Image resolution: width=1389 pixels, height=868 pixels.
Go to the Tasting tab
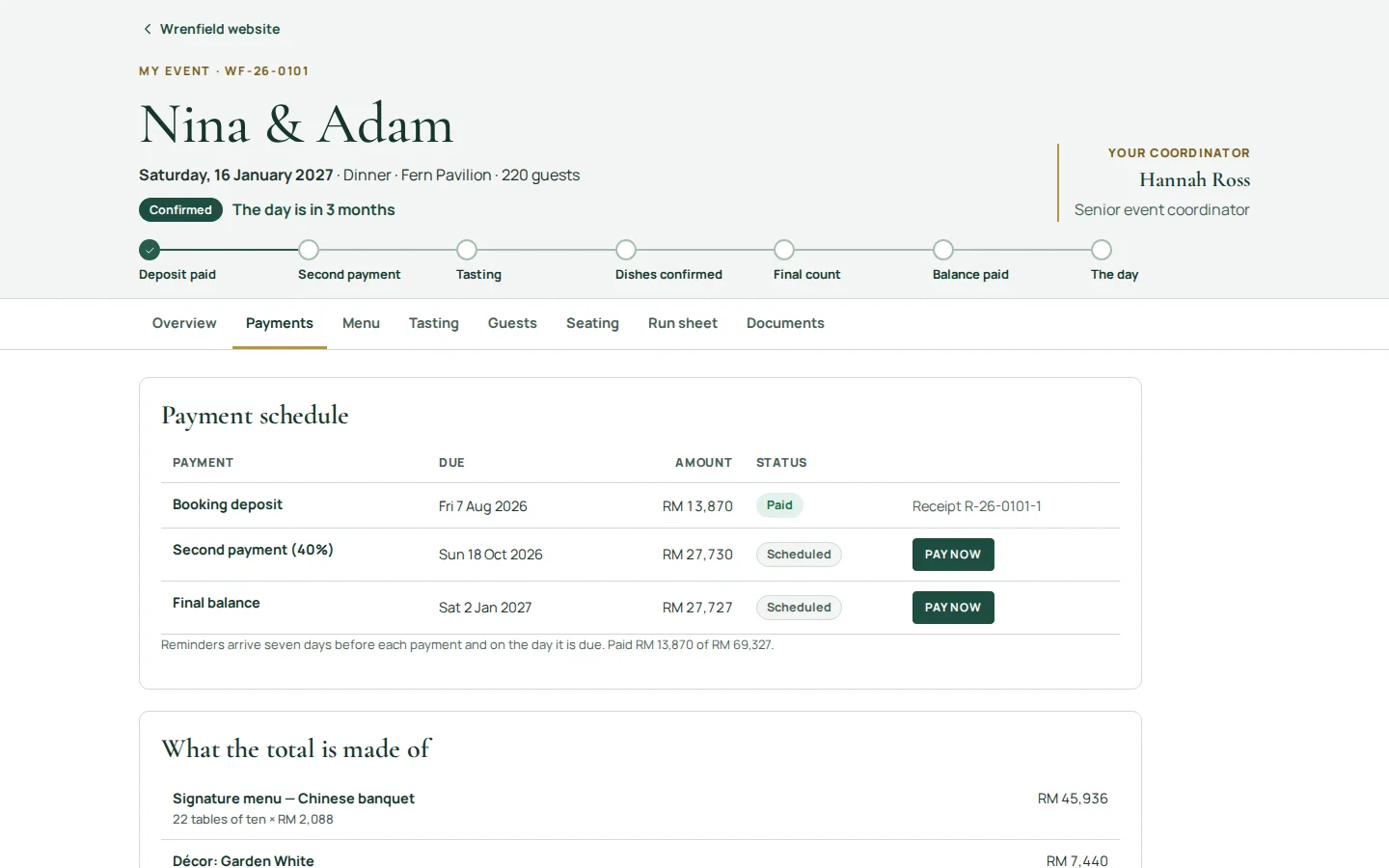click(x=434, y=323)
